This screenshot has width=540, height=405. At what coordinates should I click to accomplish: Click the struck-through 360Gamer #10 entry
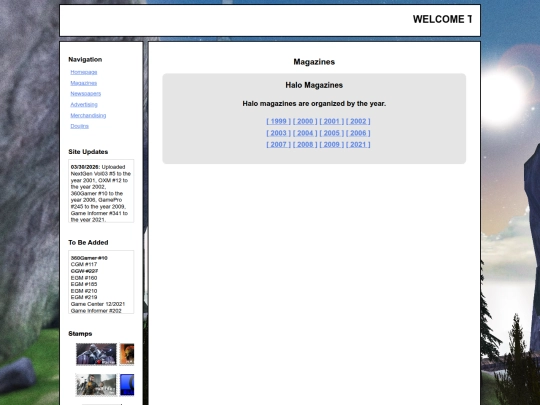click(x=89, y=258)
